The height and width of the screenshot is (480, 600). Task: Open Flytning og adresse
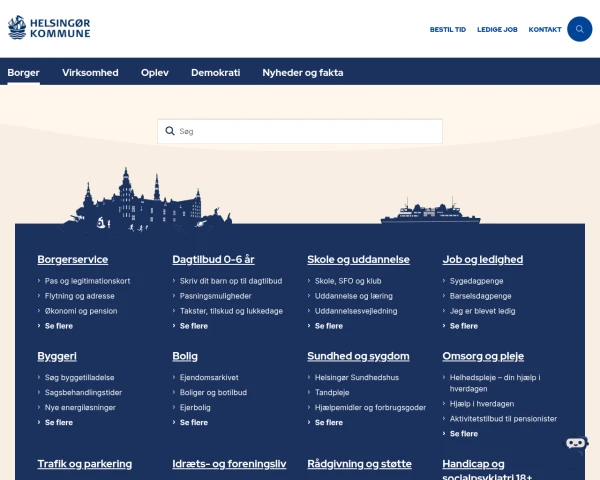pos(80,296)
